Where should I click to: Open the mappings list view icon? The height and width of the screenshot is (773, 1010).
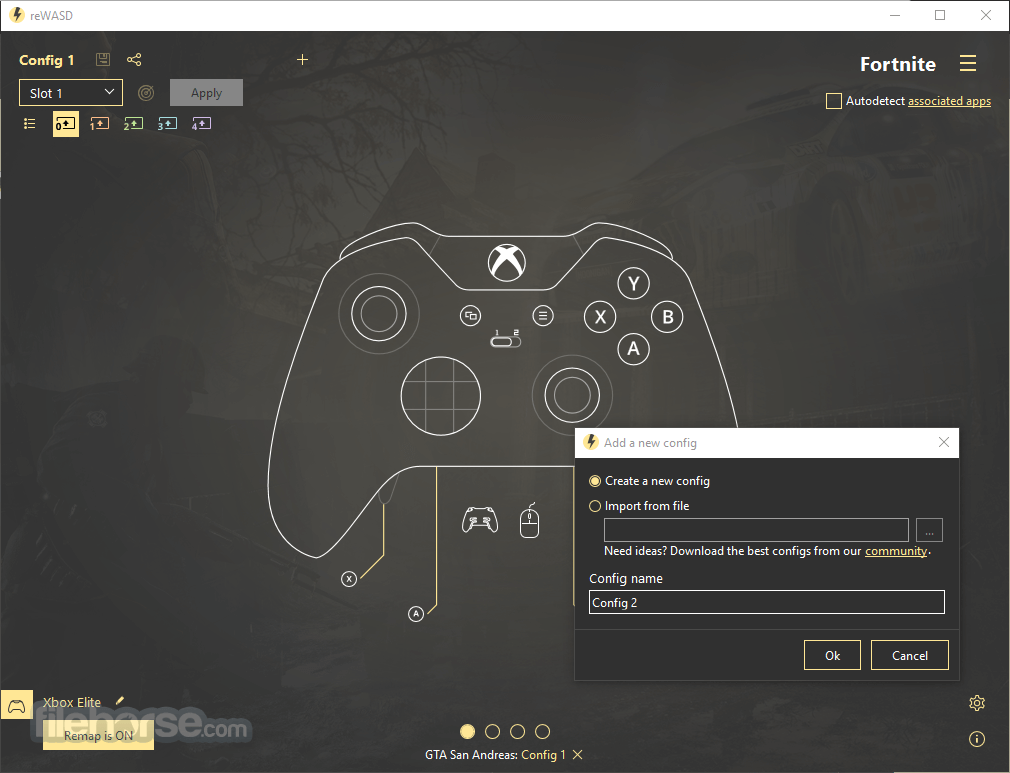coord(30,123)
